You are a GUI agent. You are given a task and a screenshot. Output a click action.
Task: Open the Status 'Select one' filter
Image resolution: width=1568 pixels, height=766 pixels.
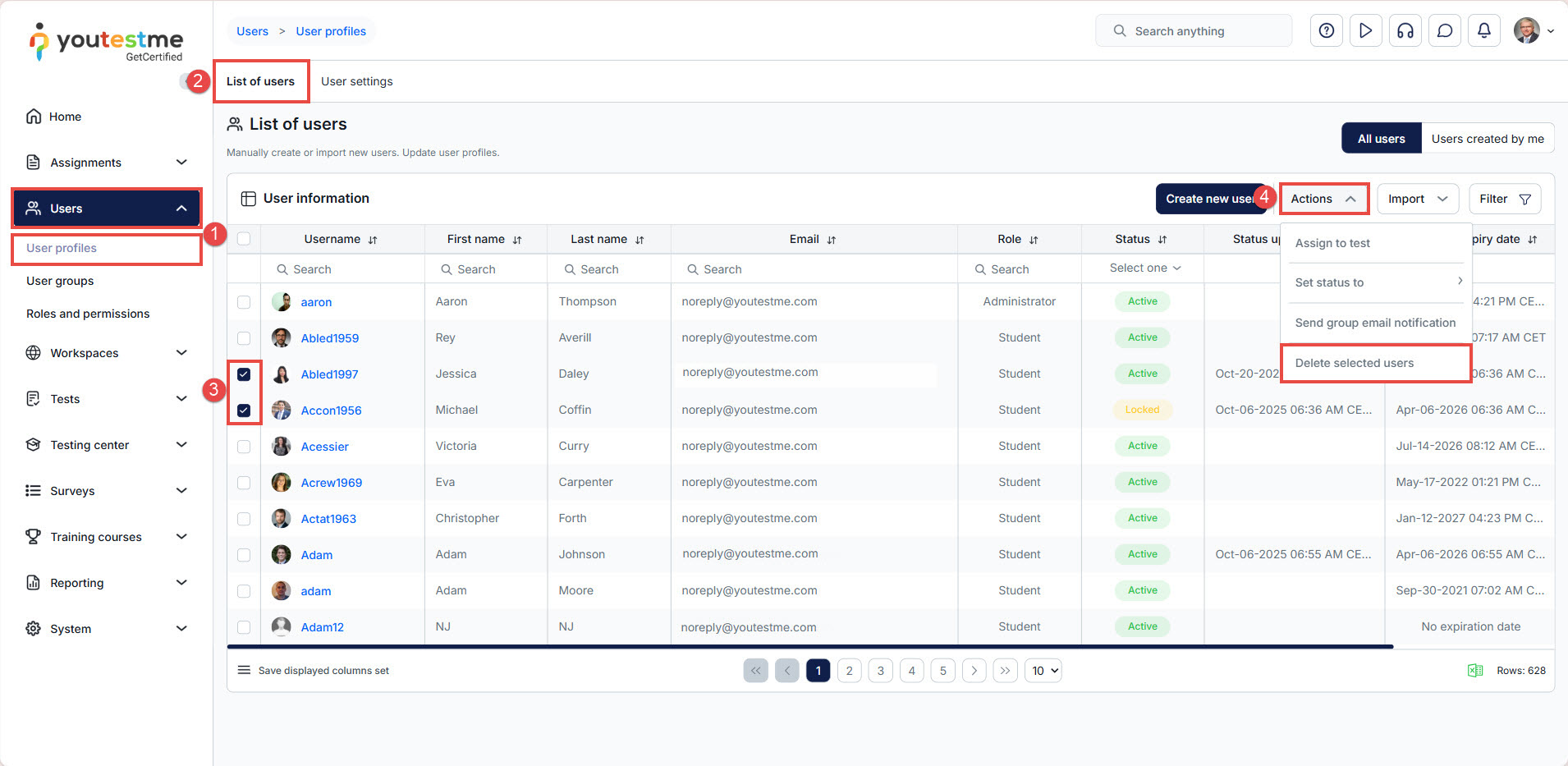click(x=1144, y=268)
